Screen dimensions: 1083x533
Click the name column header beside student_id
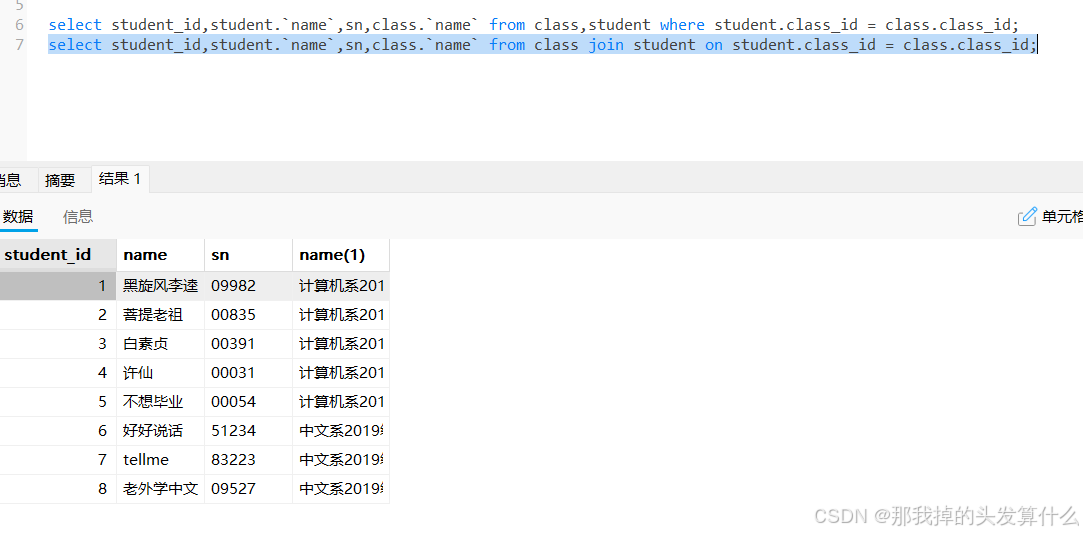pos(160,255)
